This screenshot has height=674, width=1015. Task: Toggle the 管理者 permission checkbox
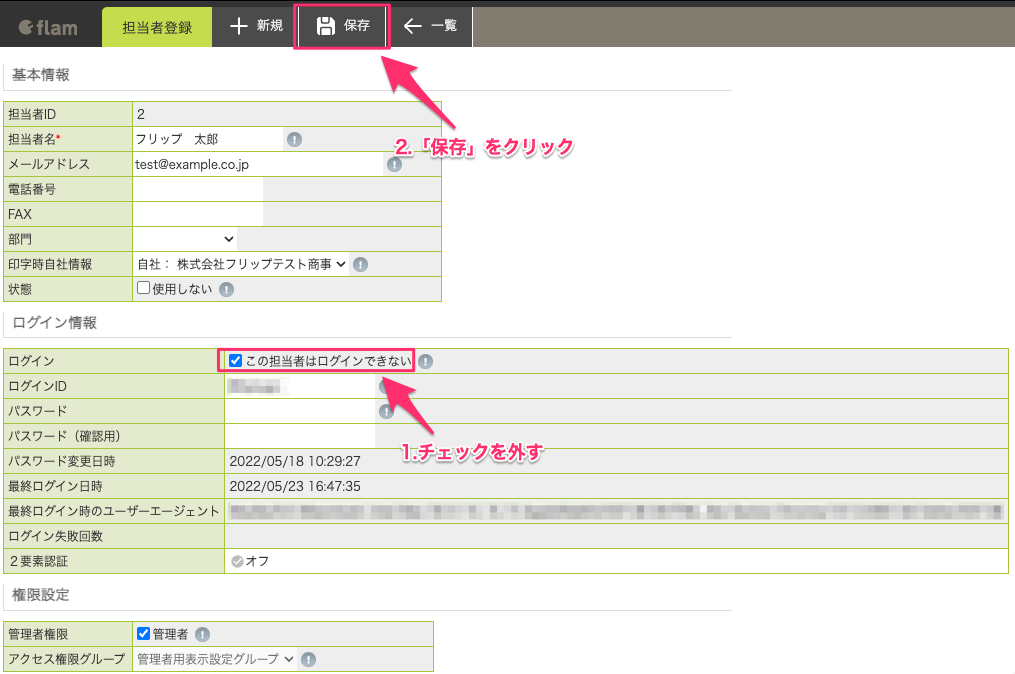click(144, 633)
